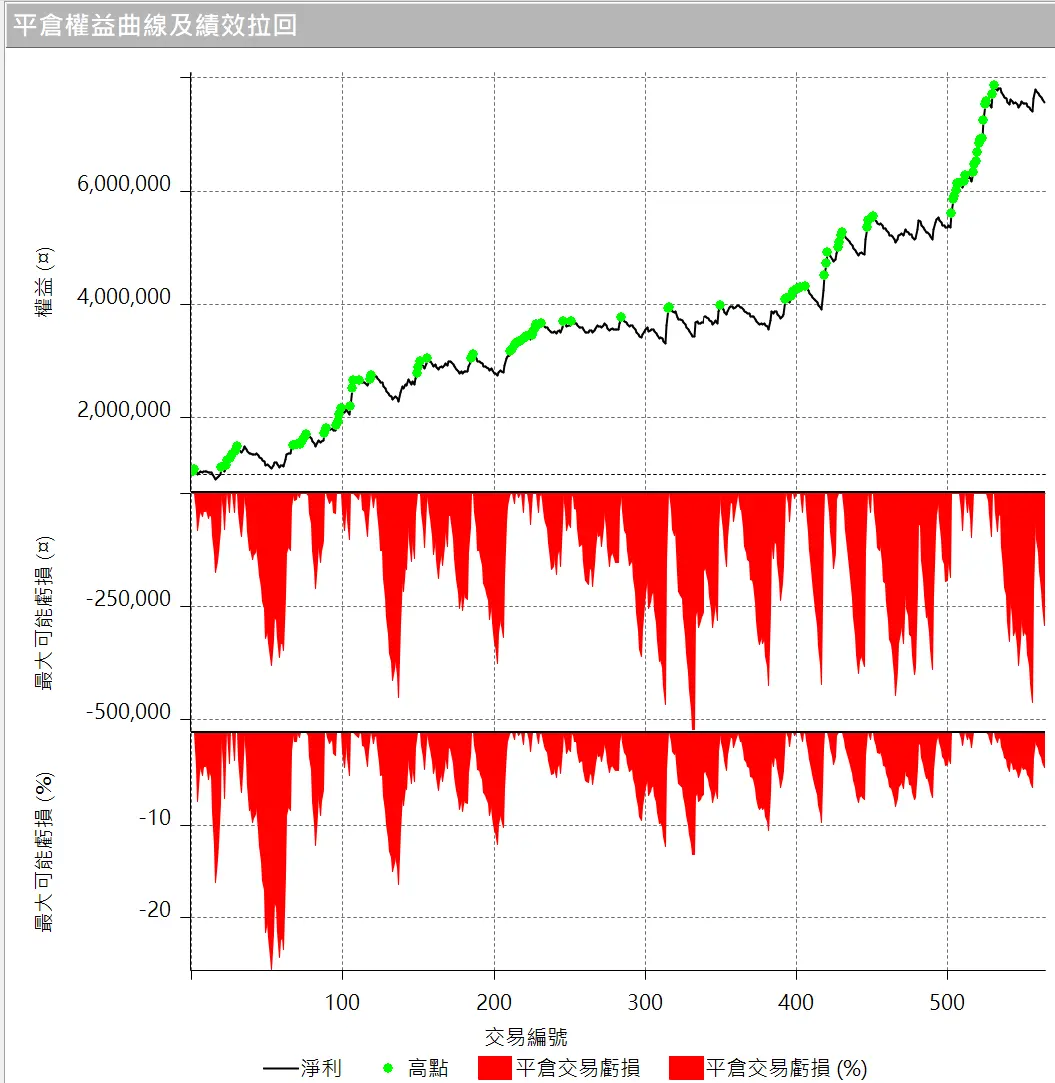Click the green 高點 dot icon in legend
The width and height of the screenshot is (1055, 1083).
tap(387, 1069)
